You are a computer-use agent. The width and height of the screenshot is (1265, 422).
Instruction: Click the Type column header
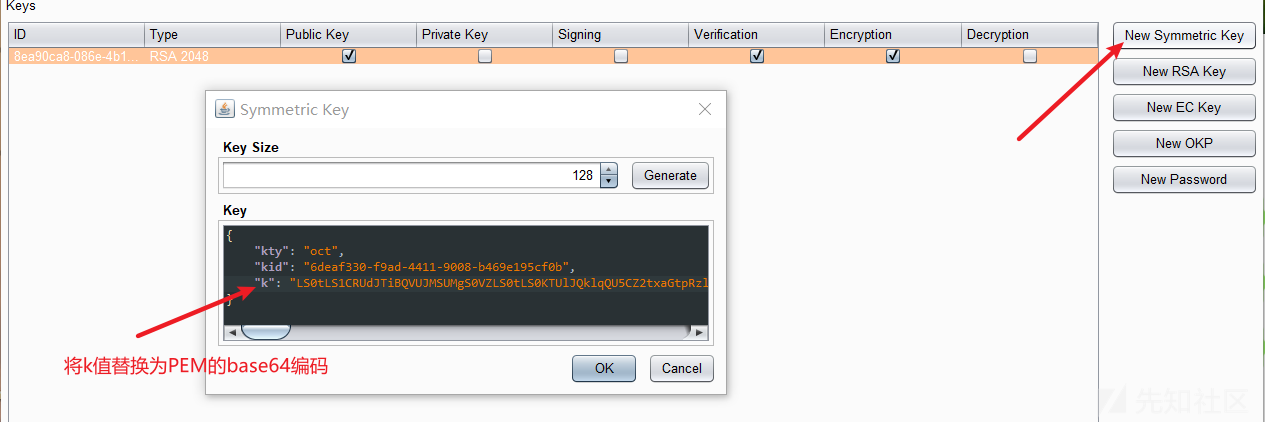coord(212,34)
